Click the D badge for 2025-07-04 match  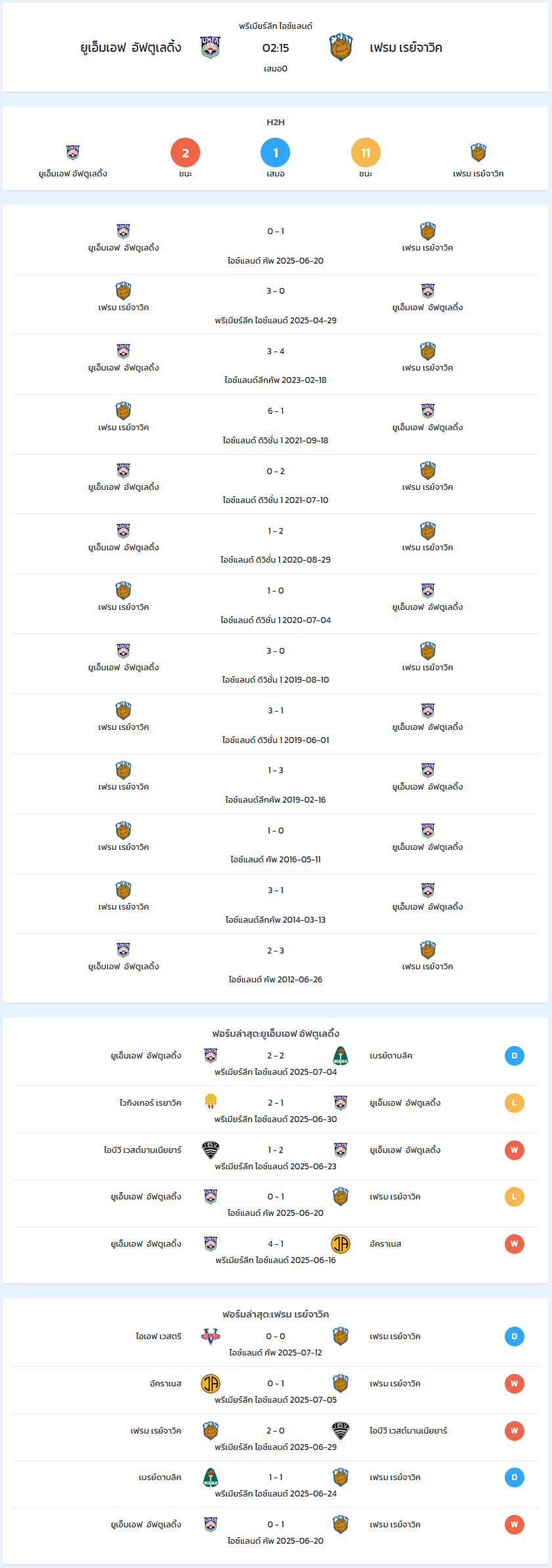click(x=515, y=1056)
